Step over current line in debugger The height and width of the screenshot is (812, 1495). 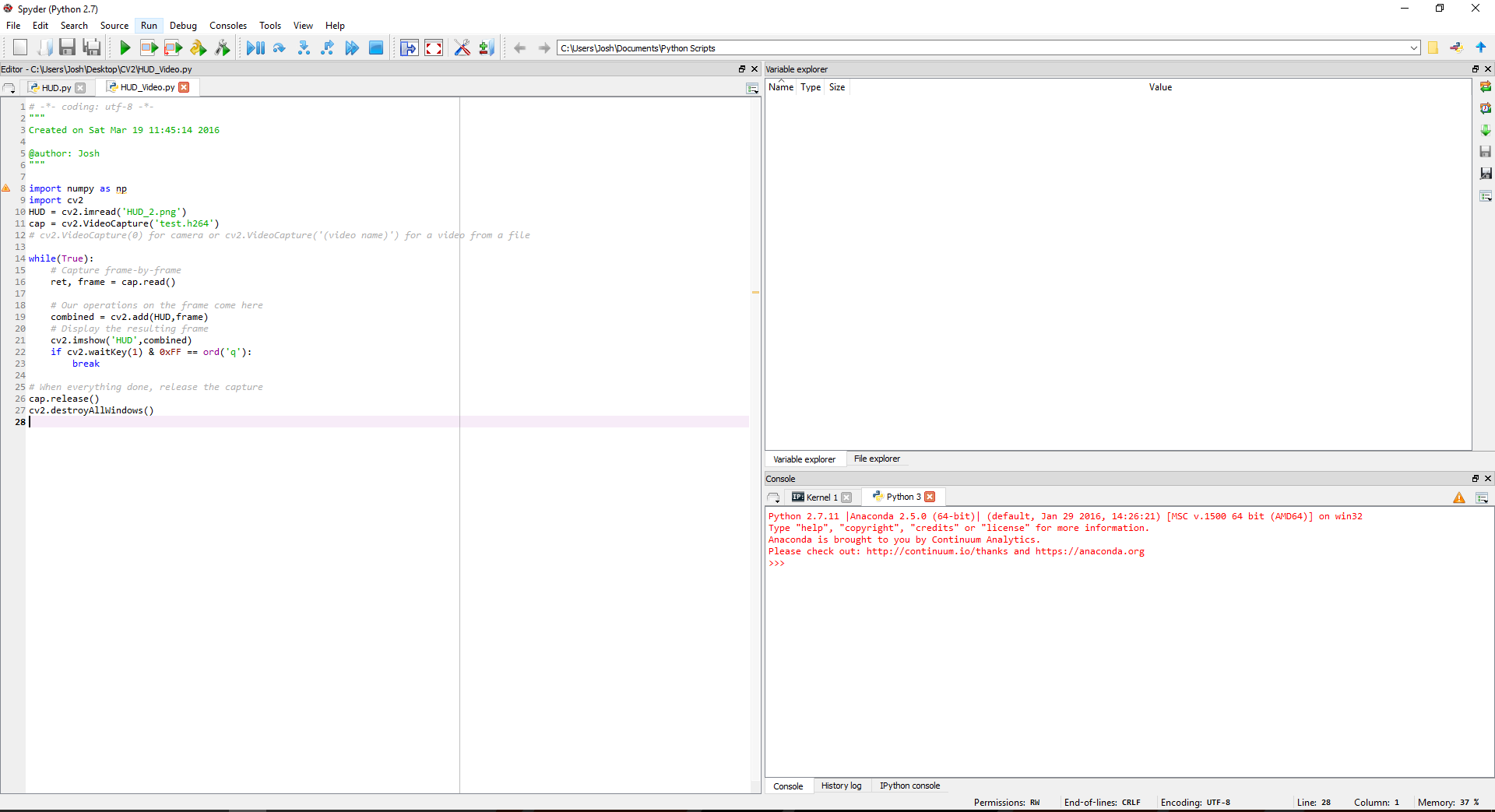(280, 47)
